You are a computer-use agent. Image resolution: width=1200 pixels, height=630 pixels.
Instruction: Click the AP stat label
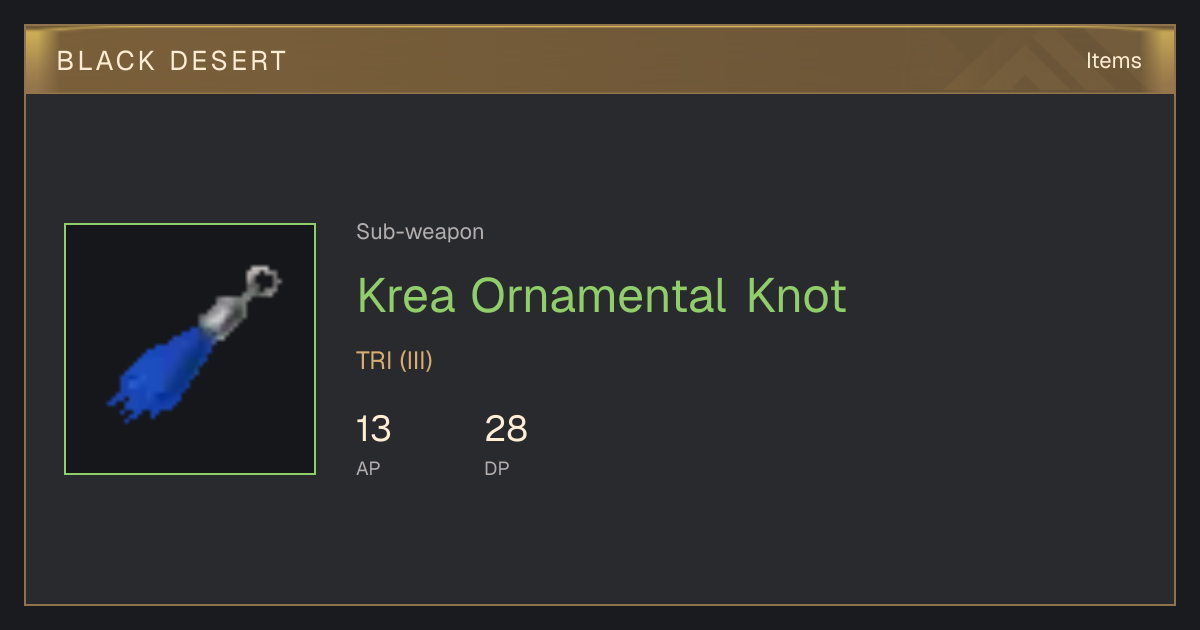(368, 468)
